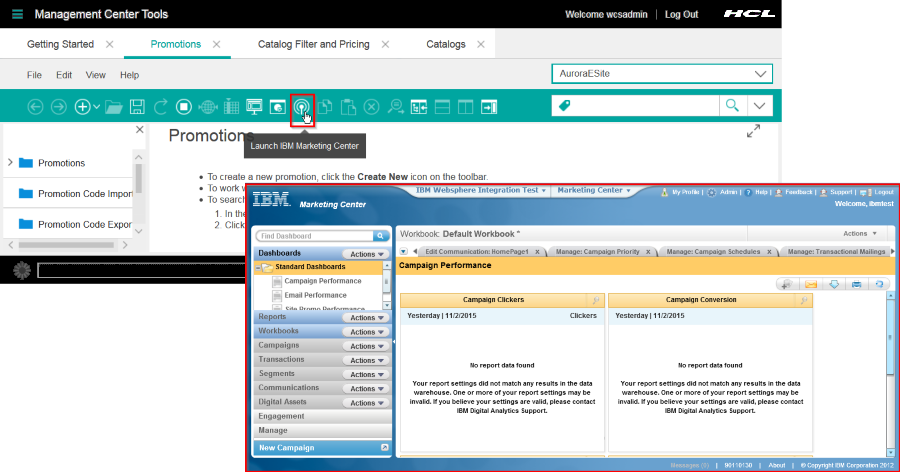Select Promotion Code Import folder

85,194
